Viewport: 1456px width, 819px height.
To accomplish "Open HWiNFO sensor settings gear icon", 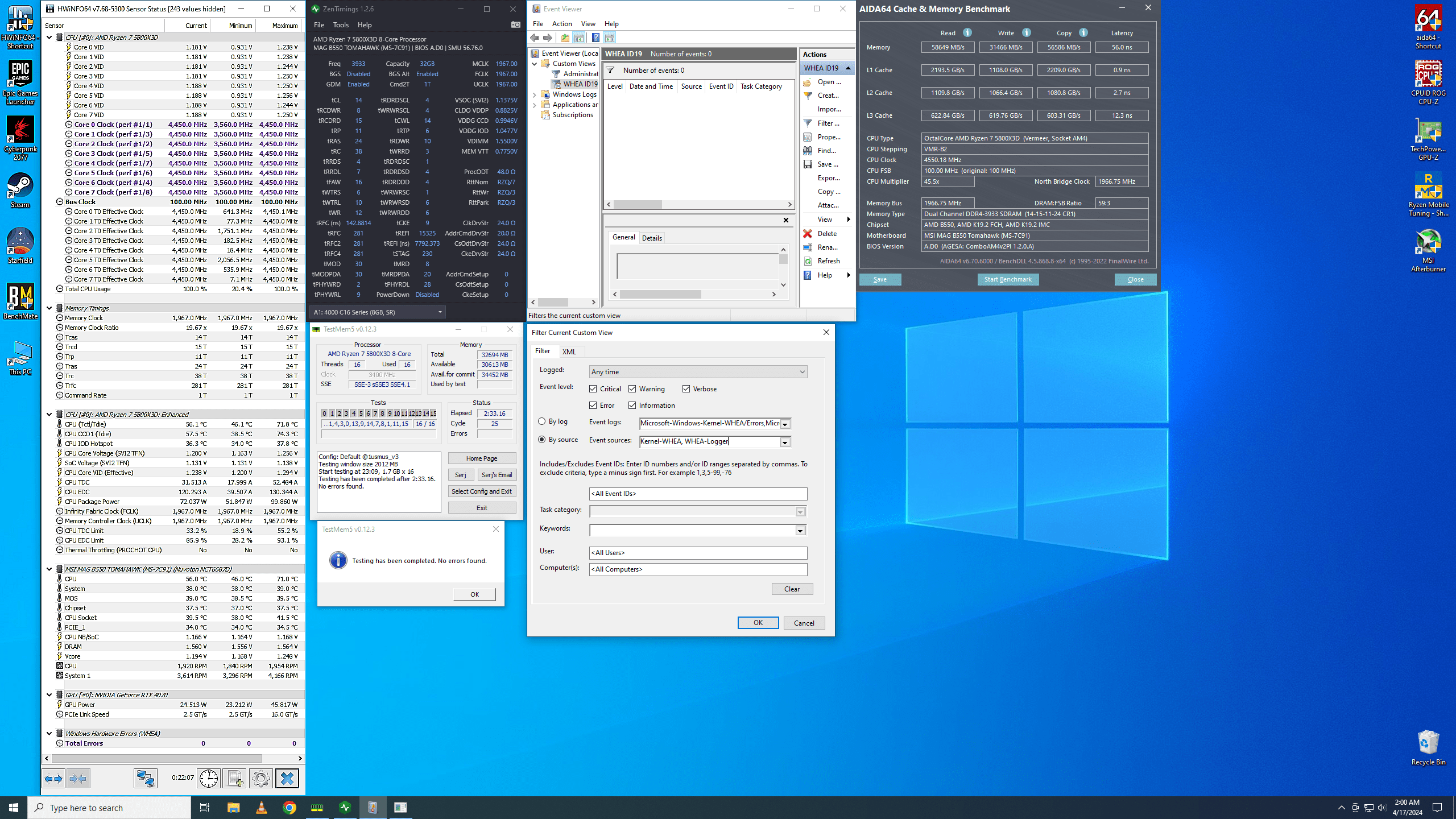I will coord(260,779).
